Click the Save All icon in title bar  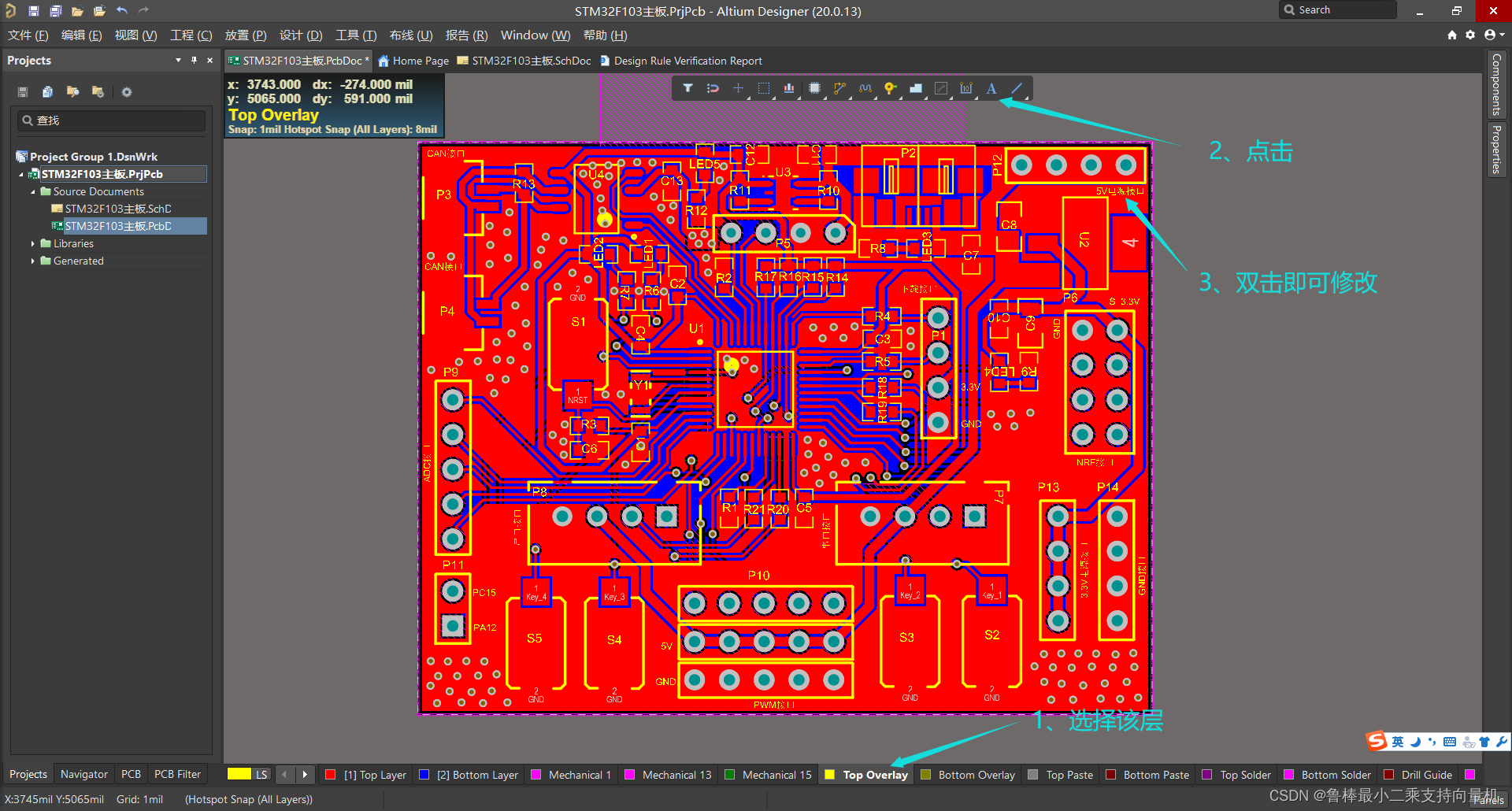(x=56, y=11)
